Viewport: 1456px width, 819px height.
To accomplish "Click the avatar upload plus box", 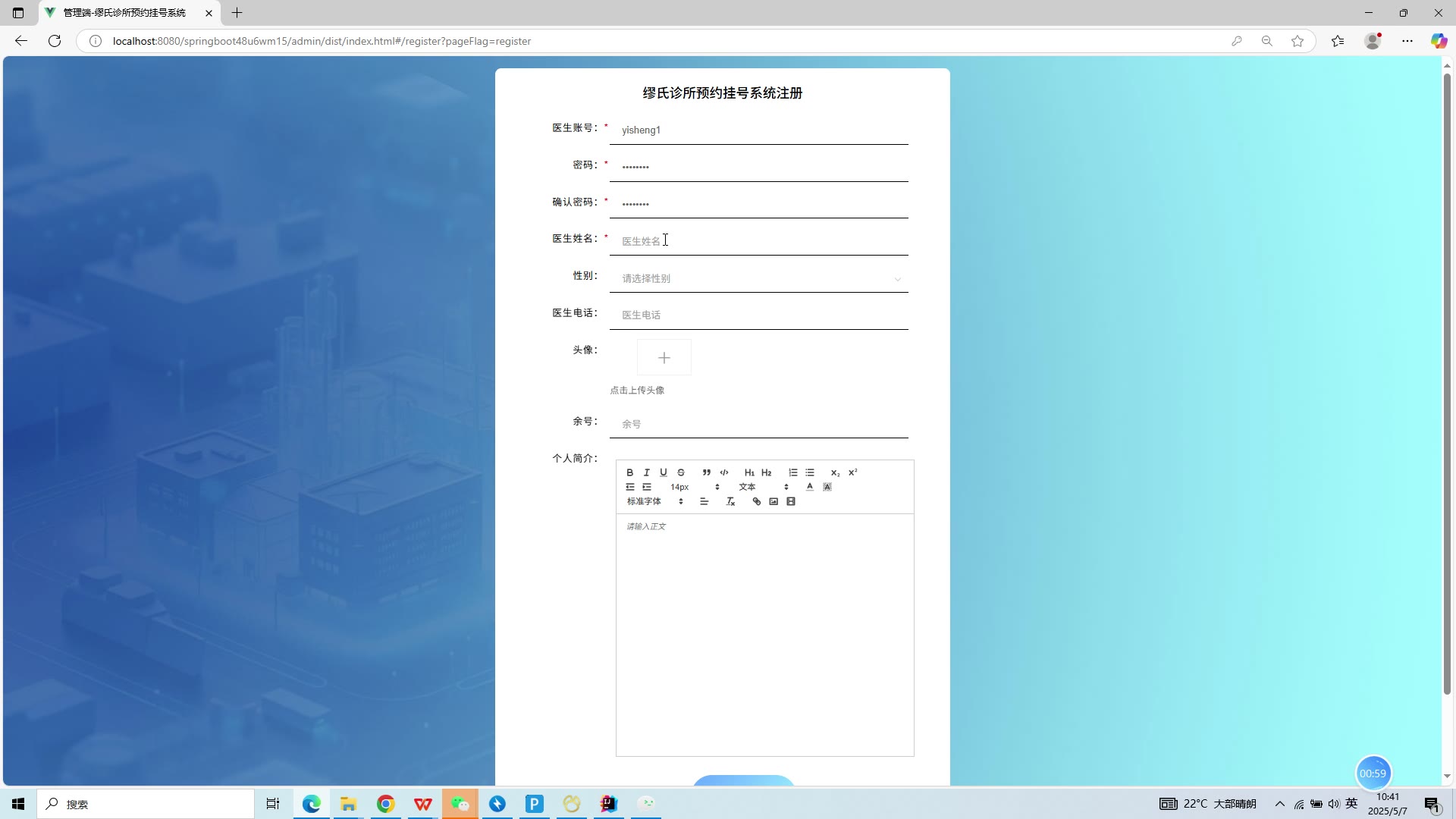I will click(x=664, y=358).
